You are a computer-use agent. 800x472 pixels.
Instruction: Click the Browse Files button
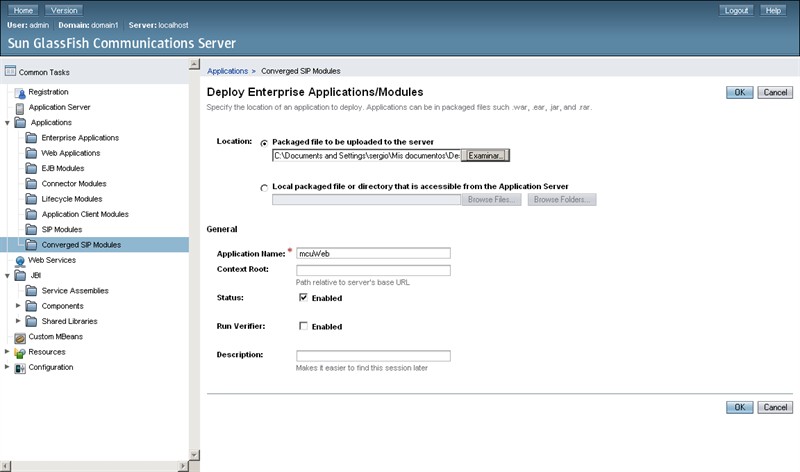491,200
